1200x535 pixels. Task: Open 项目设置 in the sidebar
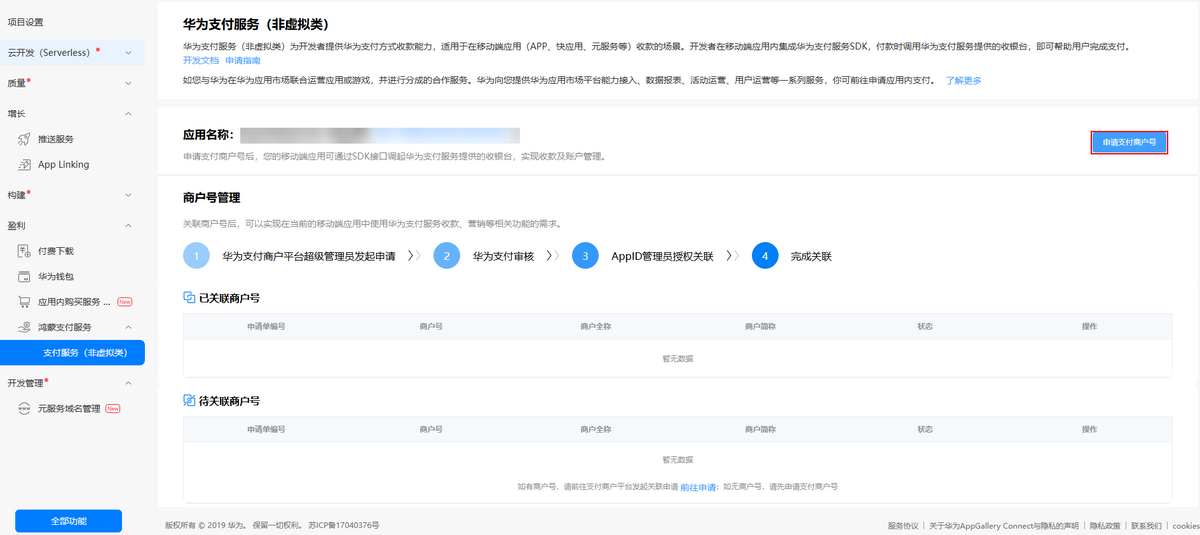tap(26, 22)
